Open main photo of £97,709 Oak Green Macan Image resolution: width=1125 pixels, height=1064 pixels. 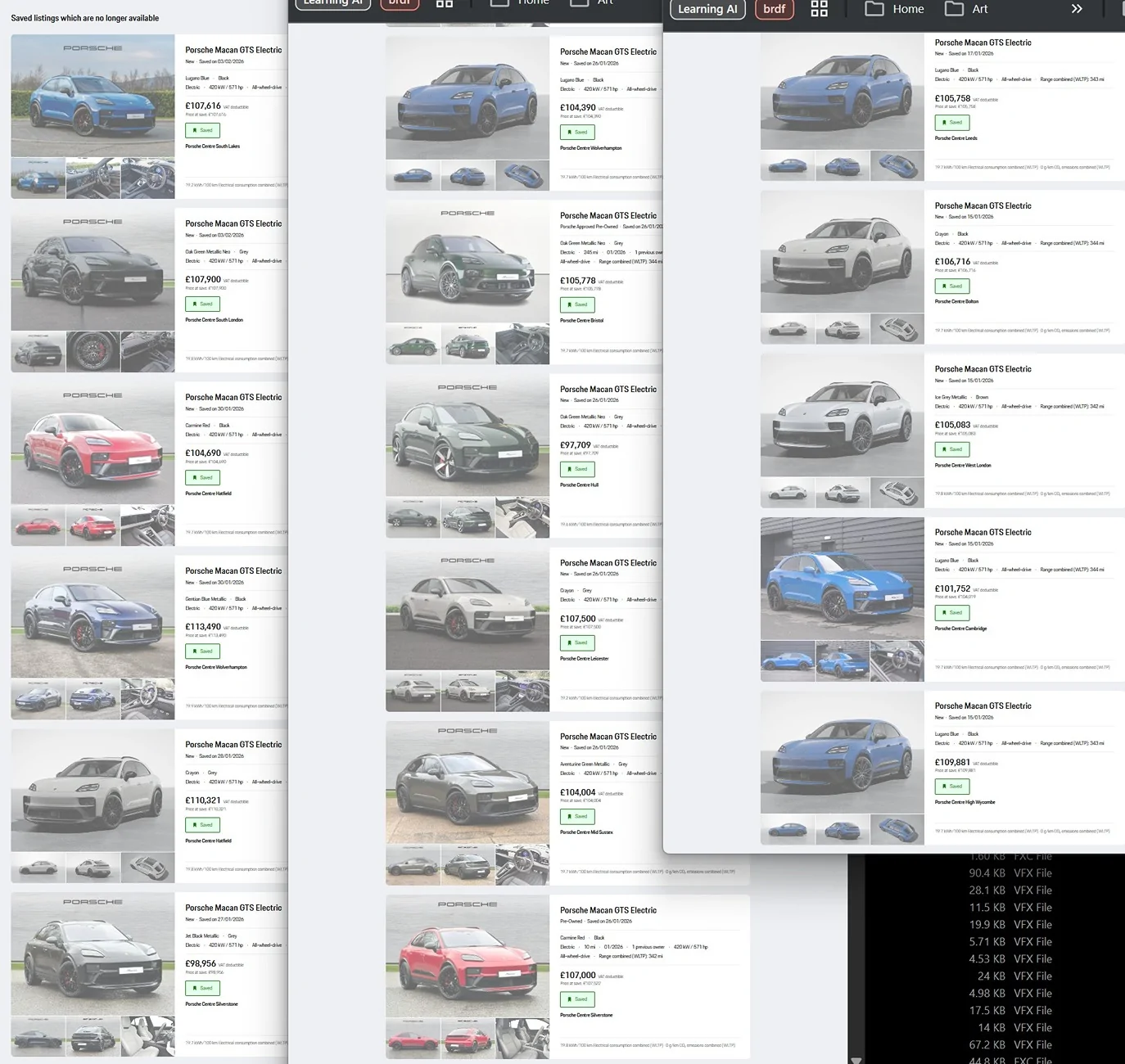[x=468, y=436]
